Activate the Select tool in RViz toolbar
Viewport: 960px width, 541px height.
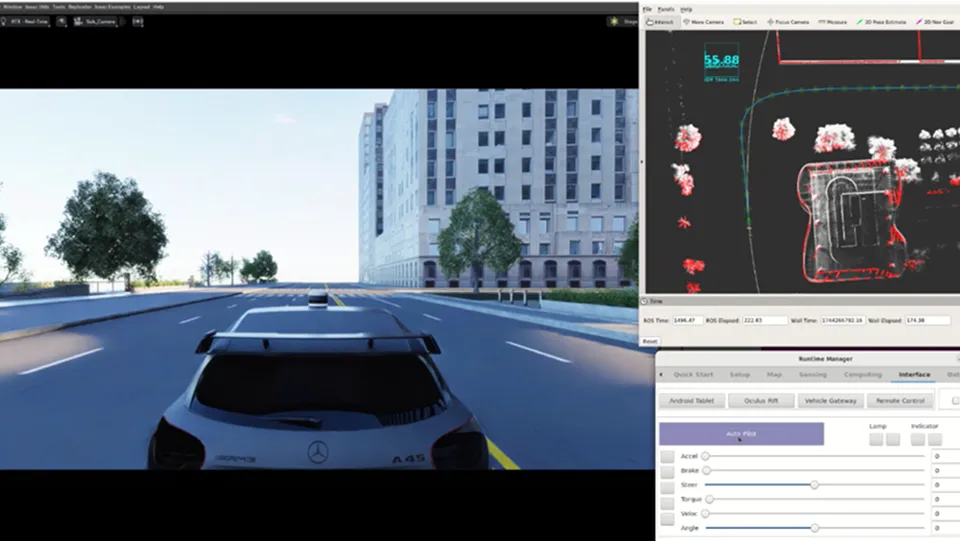[745, 21]
